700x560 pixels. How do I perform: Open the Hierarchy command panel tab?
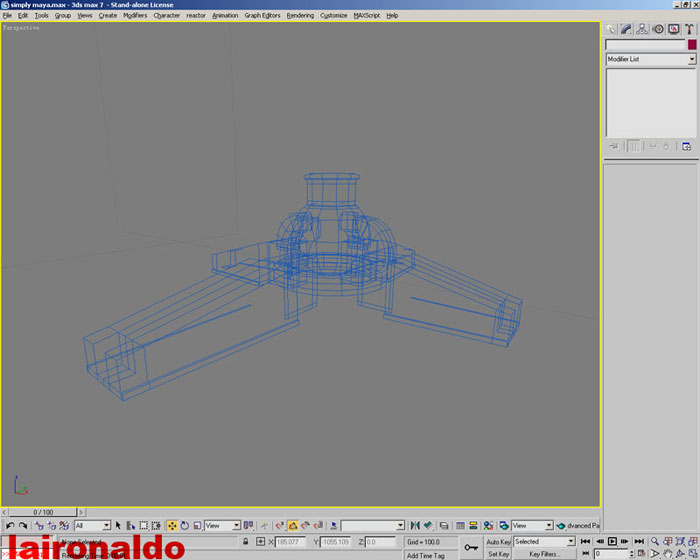click(642, 29)
